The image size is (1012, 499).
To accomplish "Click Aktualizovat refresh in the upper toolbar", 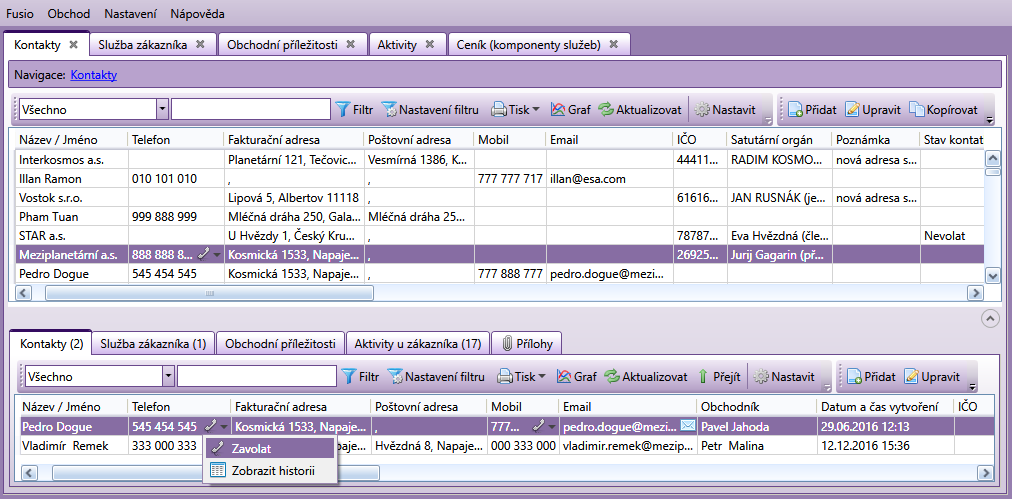I will (640, 110).
